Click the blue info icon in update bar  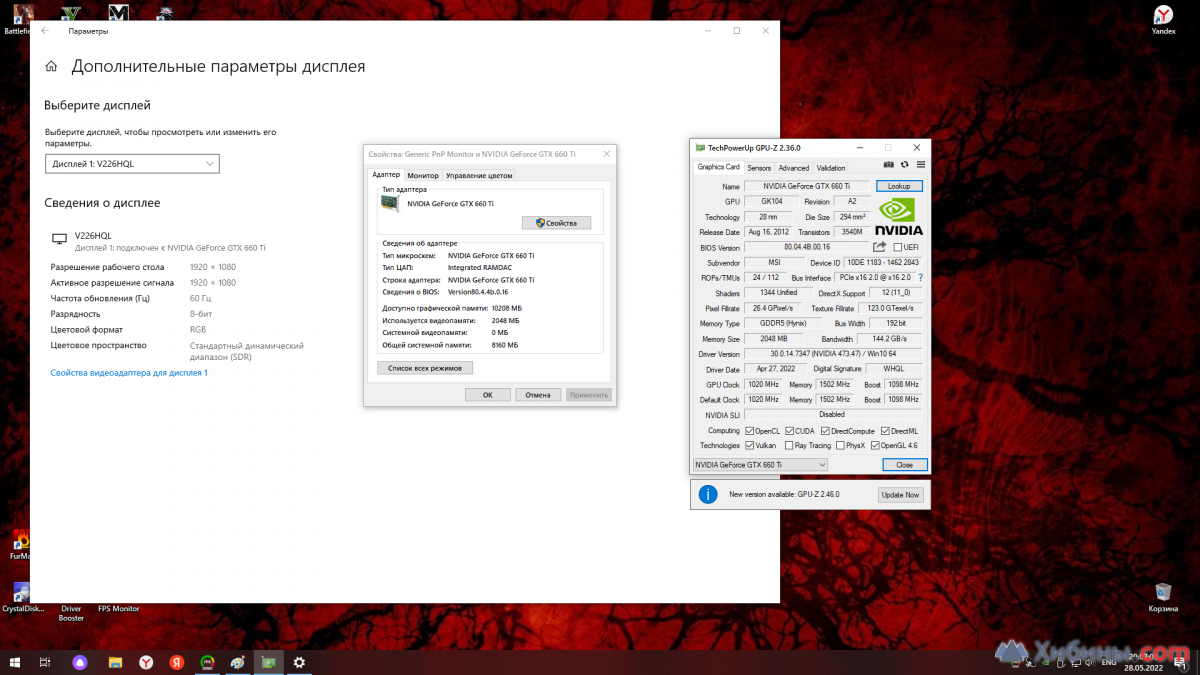coord(708,495)
